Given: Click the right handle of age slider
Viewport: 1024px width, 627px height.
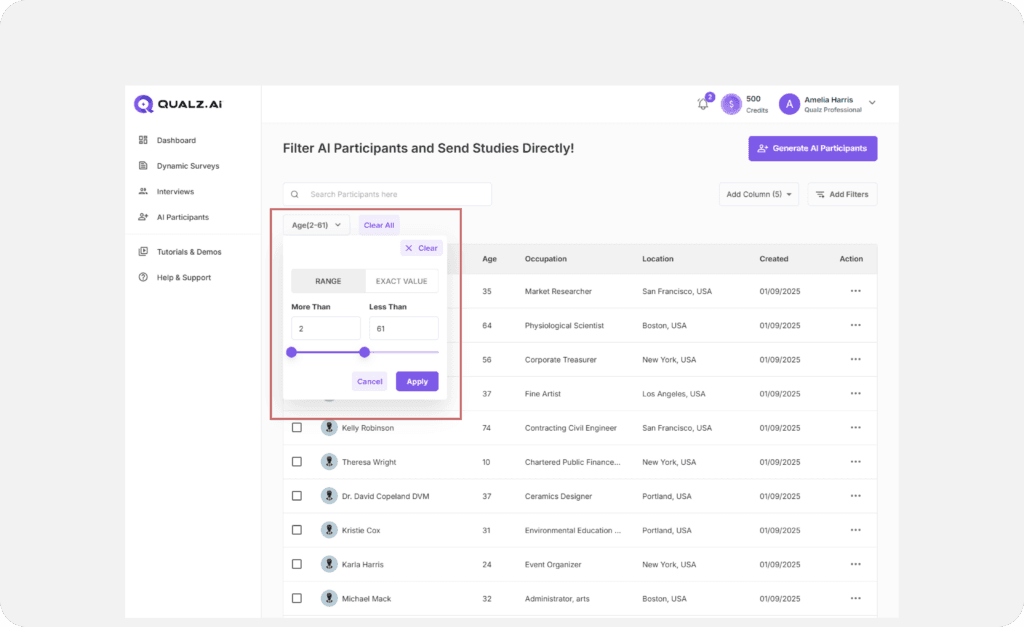Looking at the screenshot, I should click(x=365, y=352).
